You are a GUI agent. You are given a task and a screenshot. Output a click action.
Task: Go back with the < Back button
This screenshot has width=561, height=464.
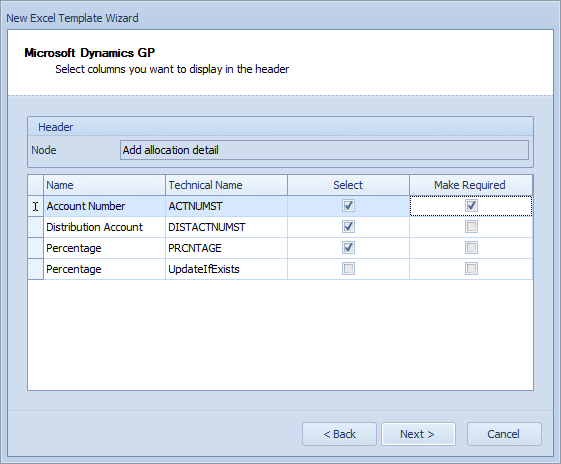coord(339,434)
